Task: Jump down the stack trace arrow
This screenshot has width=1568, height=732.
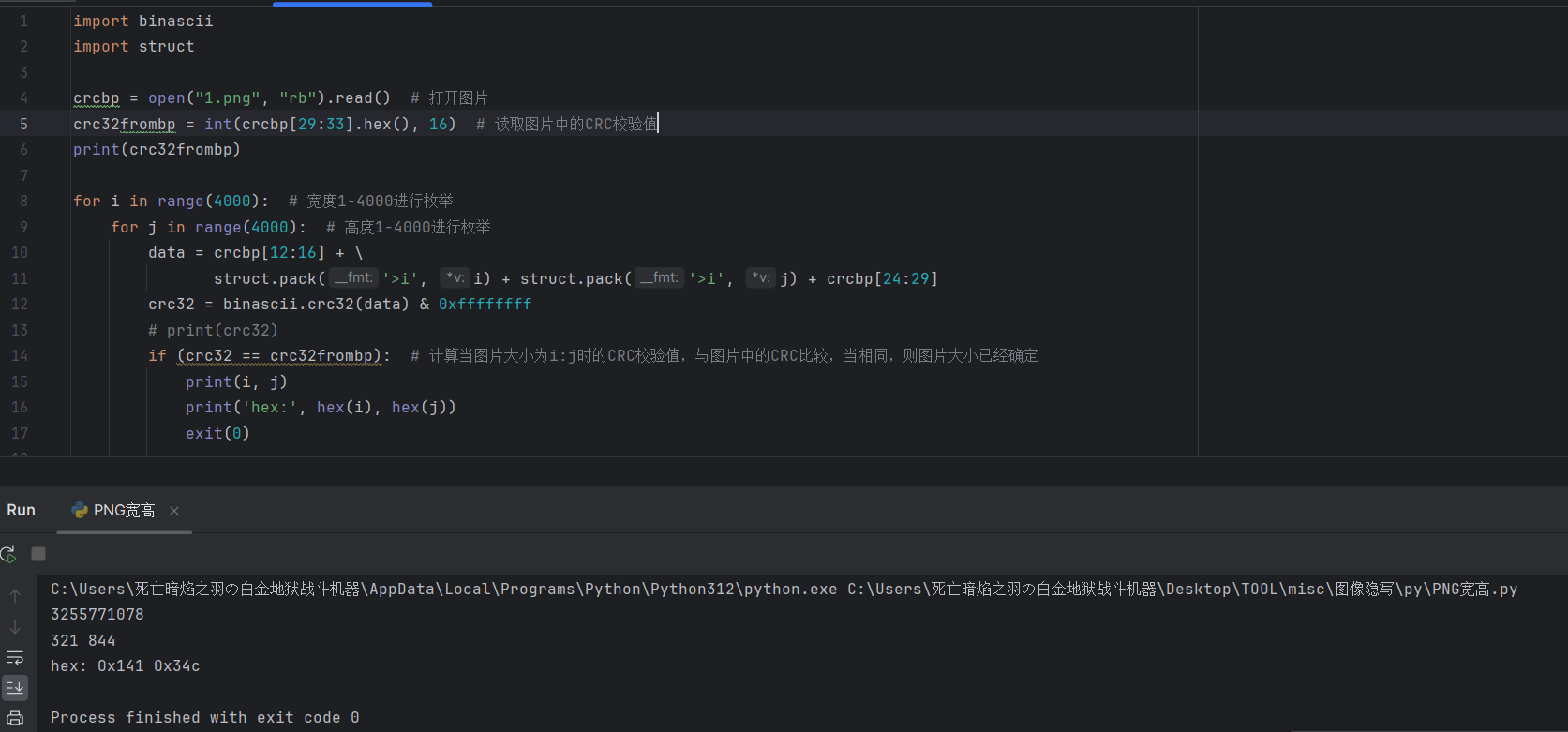Action: click(x=15, y=627)
